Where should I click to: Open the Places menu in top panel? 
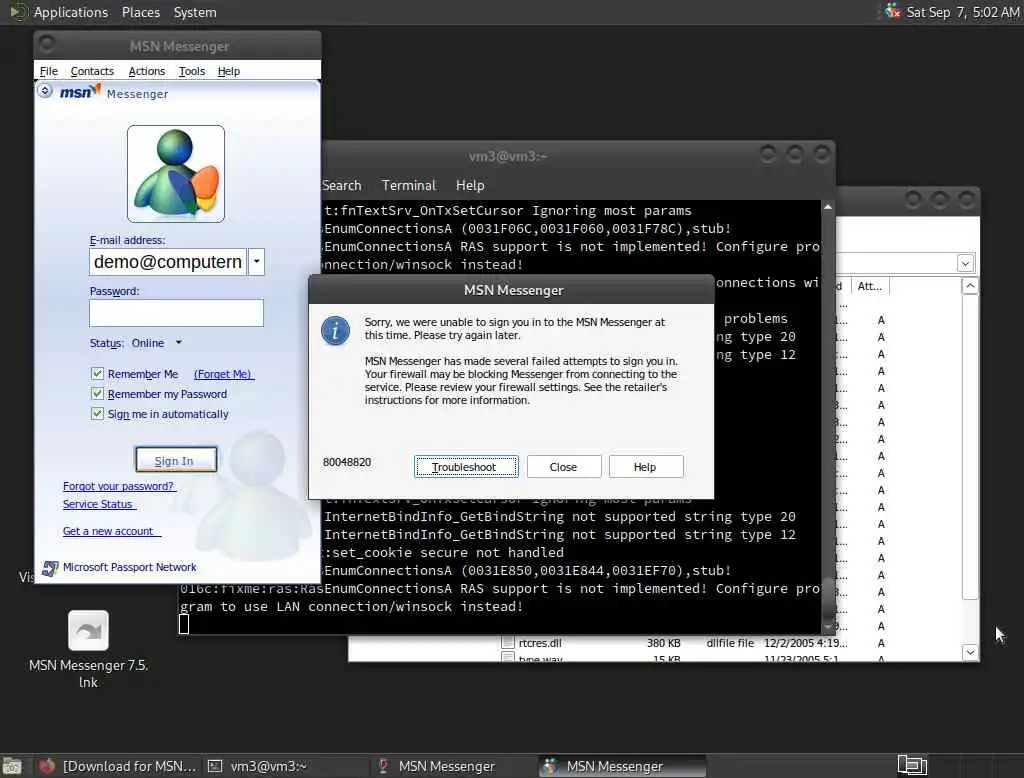click(140, 12)
